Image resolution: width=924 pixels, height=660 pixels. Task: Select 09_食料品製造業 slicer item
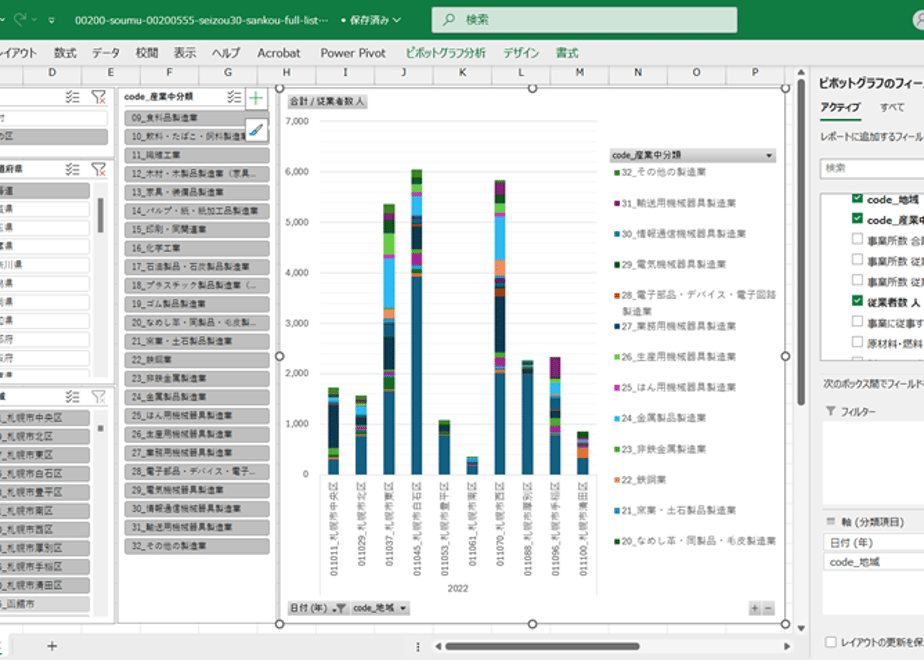coord(197,118)
